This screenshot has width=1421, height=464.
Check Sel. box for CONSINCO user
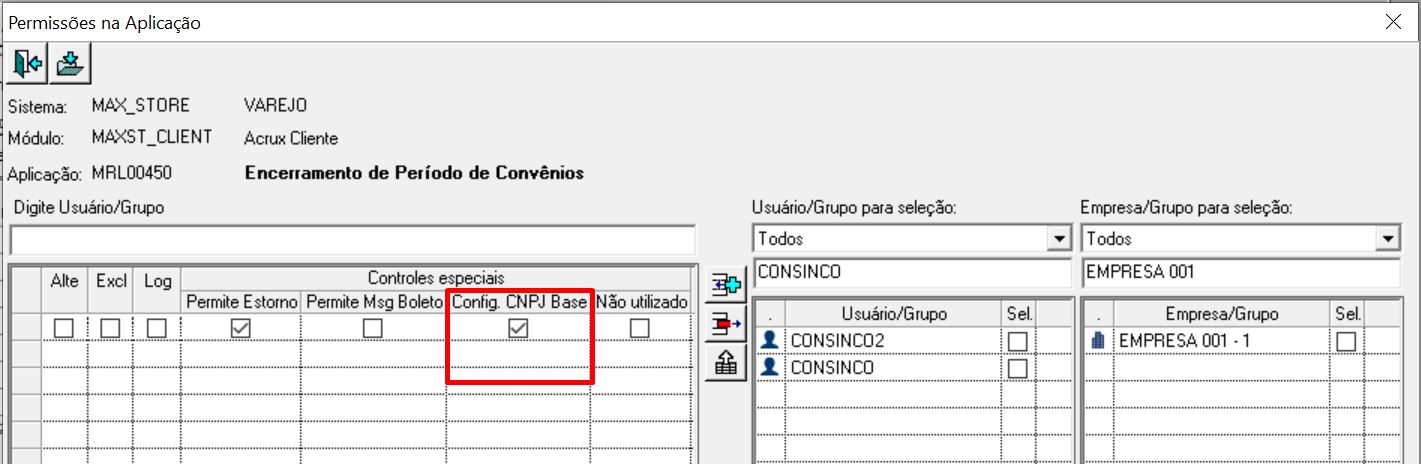1018,369
